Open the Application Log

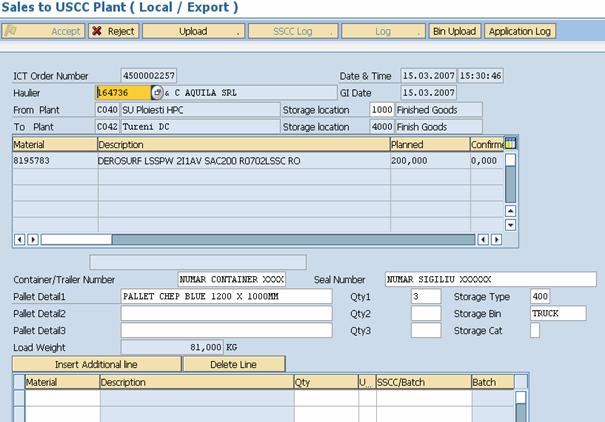[519, 31]
